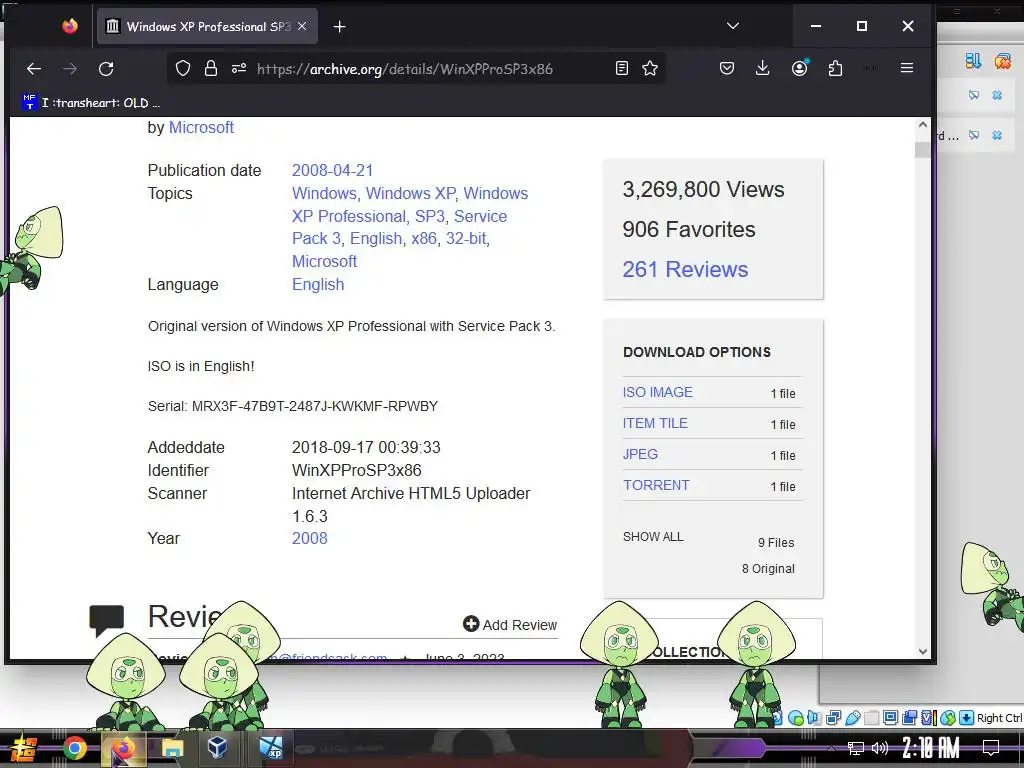Click the 906 Favorites text
Viewport: 1024px width, 768px height.
click(x=689, y=229)
